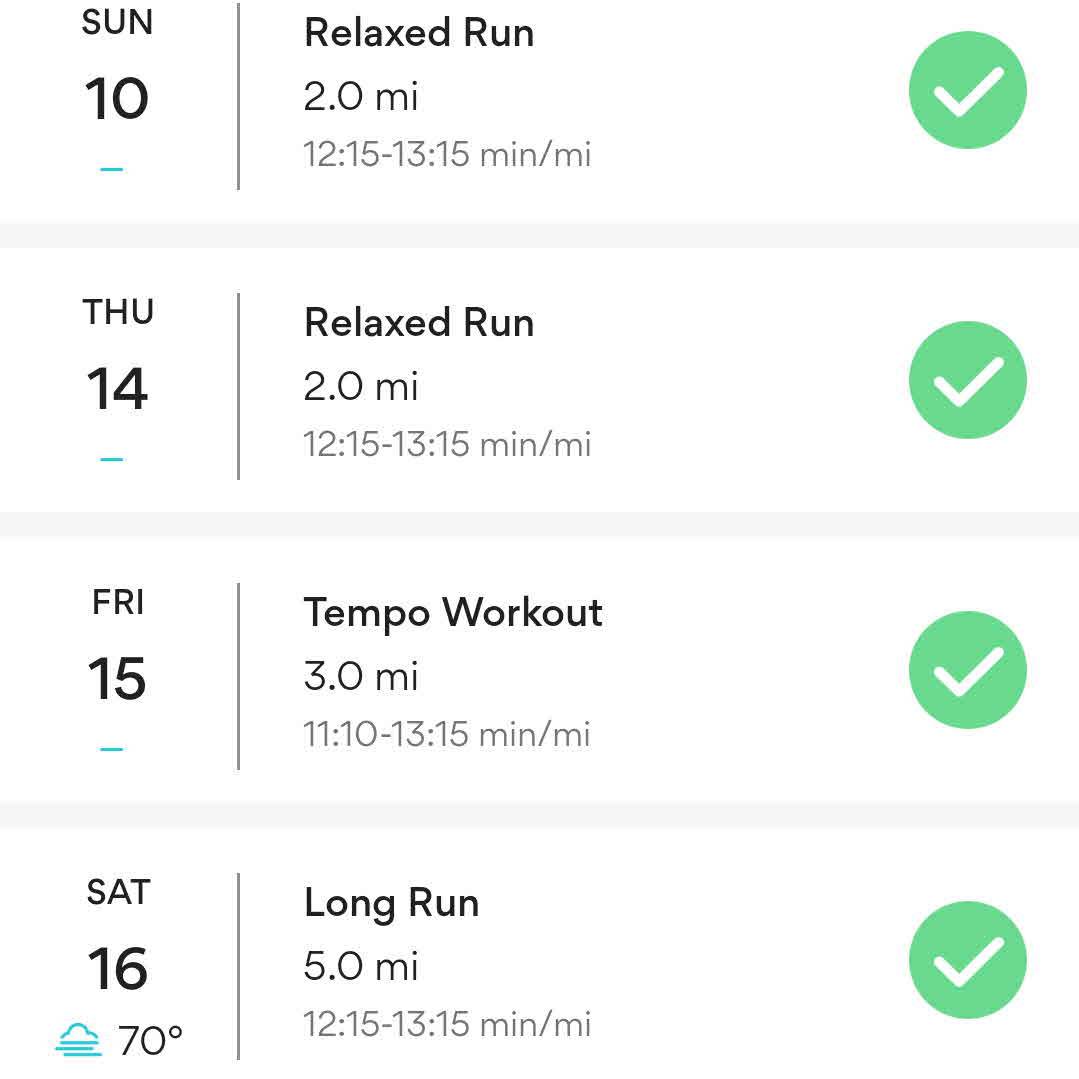Open the Long Run title
The width and height of the screenshot is (1079, 1079).
tap(391, 903)
